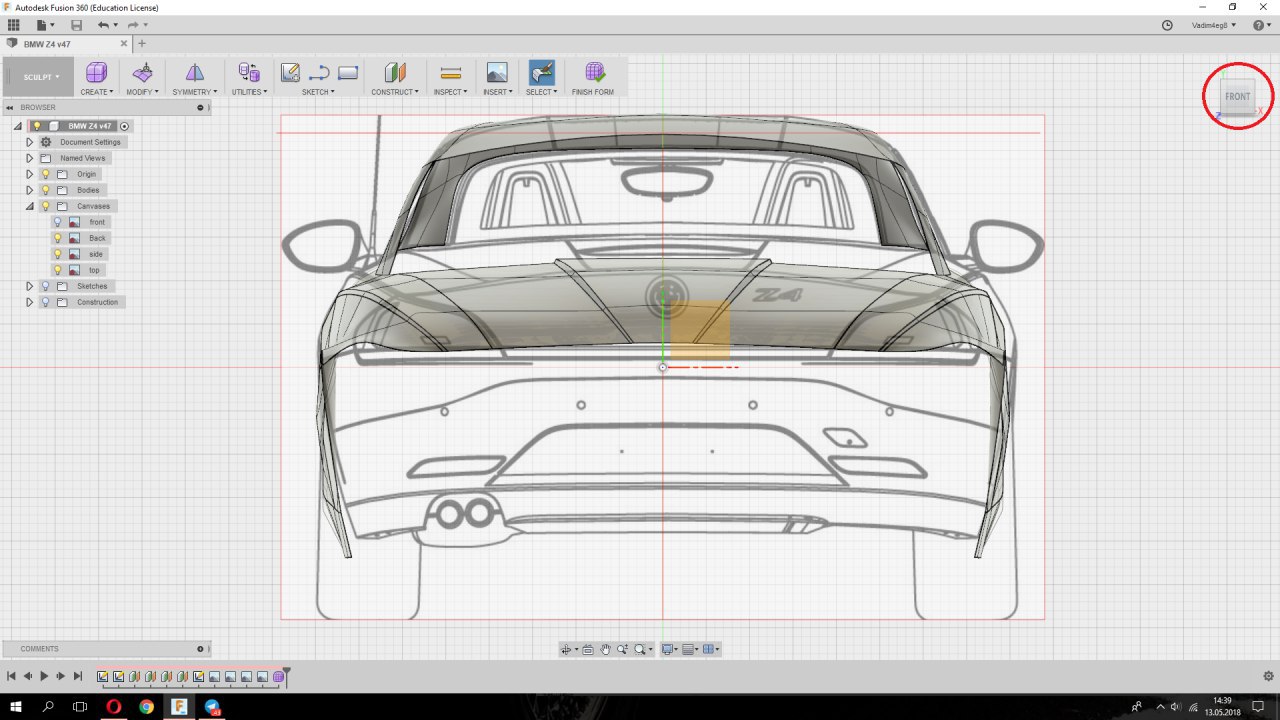1280x720 pixels.
Task: Toggle visibility bulb of Origin folder
Action: point(45,174)
